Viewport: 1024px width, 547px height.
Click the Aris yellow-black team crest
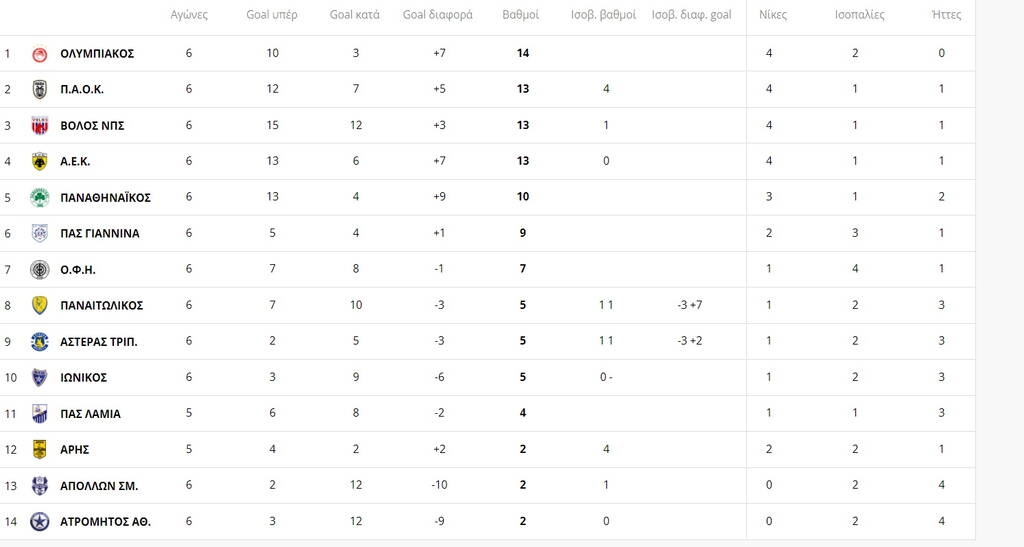pos(40,450)
